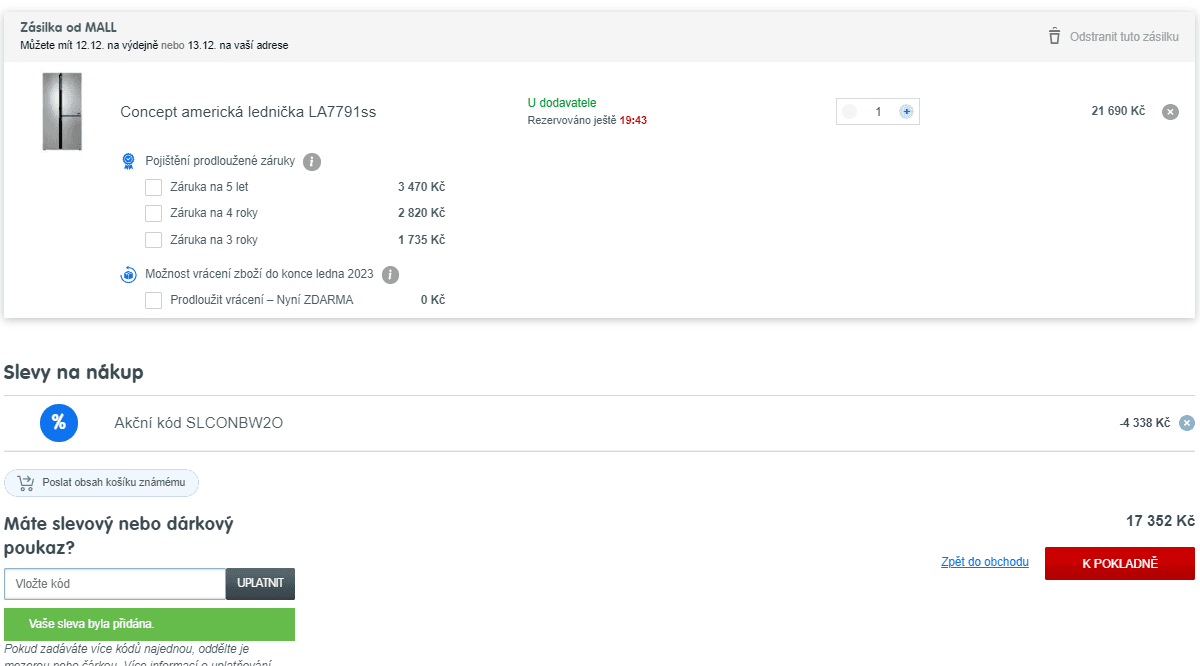Remove the Concept fridge from the cart
This screenshot has width=1200, height=666.
1170,112
